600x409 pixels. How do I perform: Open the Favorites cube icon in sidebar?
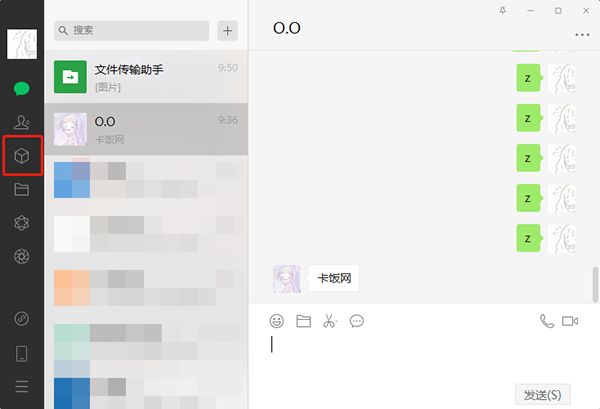click(x=21, y=156)
